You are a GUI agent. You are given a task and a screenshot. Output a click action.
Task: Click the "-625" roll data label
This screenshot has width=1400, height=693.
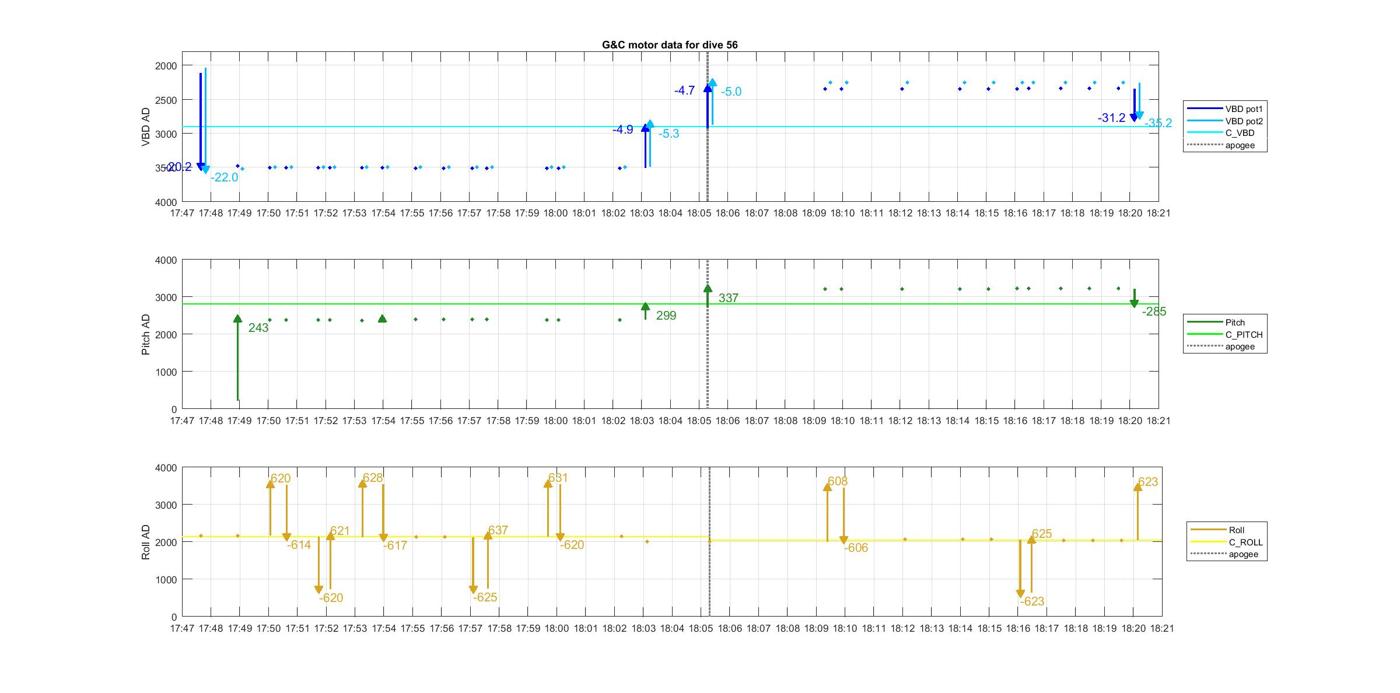pyautogui.click(x=485, y=598)
